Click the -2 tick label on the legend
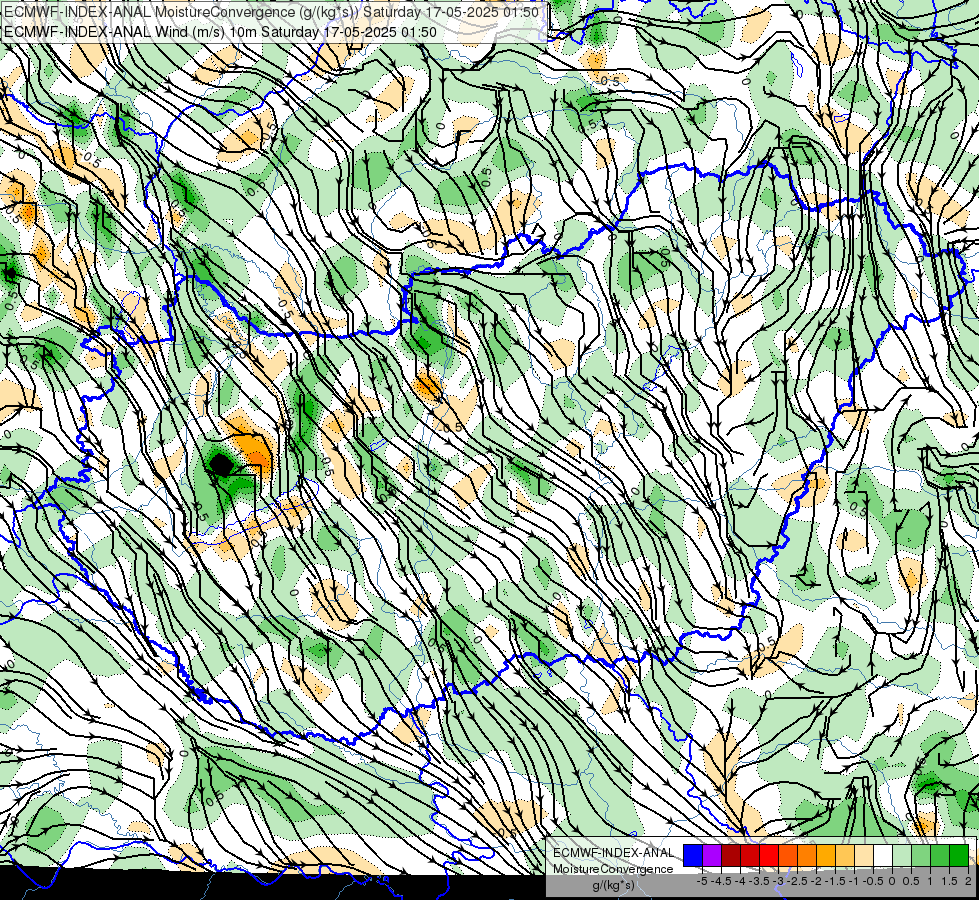Viewport: 979px width, 900px height. pyautogui.click(x=817, y=881)
